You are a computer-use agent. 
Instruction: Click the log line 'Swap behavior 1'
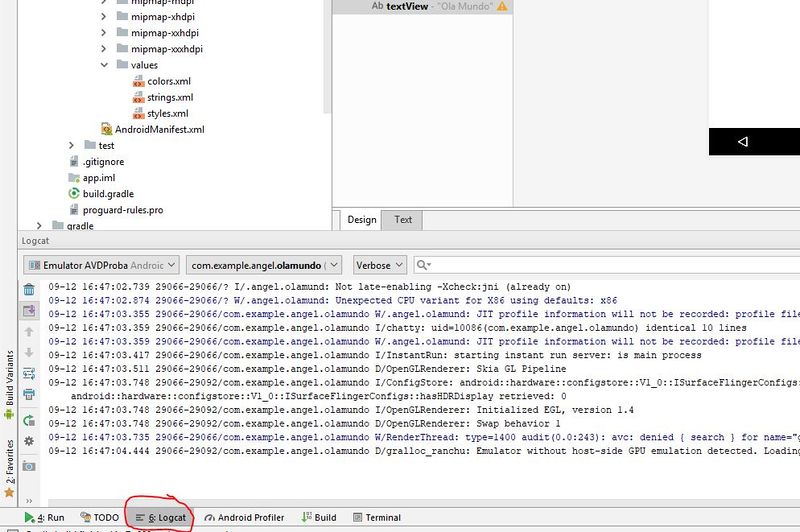click(x=304, y=424)
